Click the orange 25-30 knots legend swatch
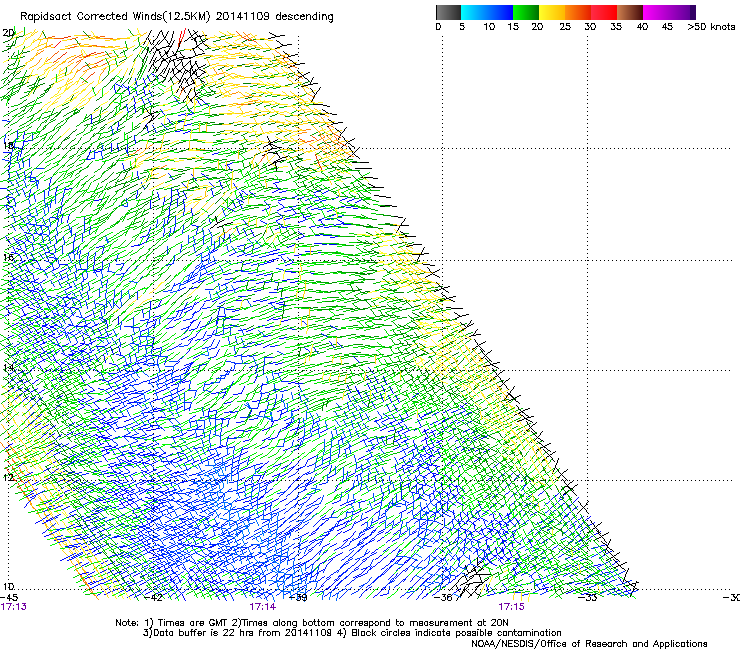This screenshot has height=650, width=740. 578,12
